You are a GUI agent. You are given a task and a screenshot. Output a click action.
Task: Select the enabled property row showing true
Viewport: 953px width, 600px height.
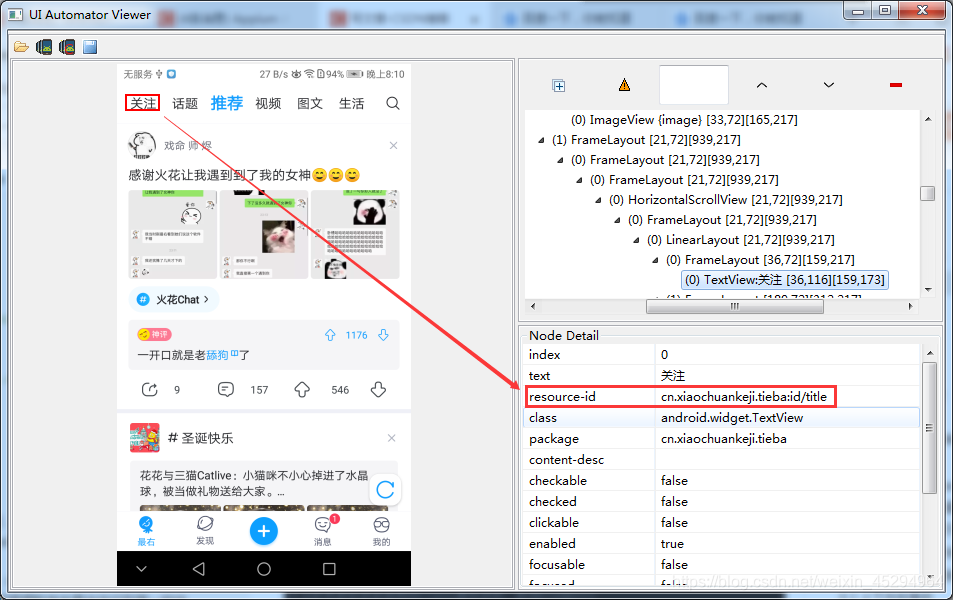click(721, 543)
